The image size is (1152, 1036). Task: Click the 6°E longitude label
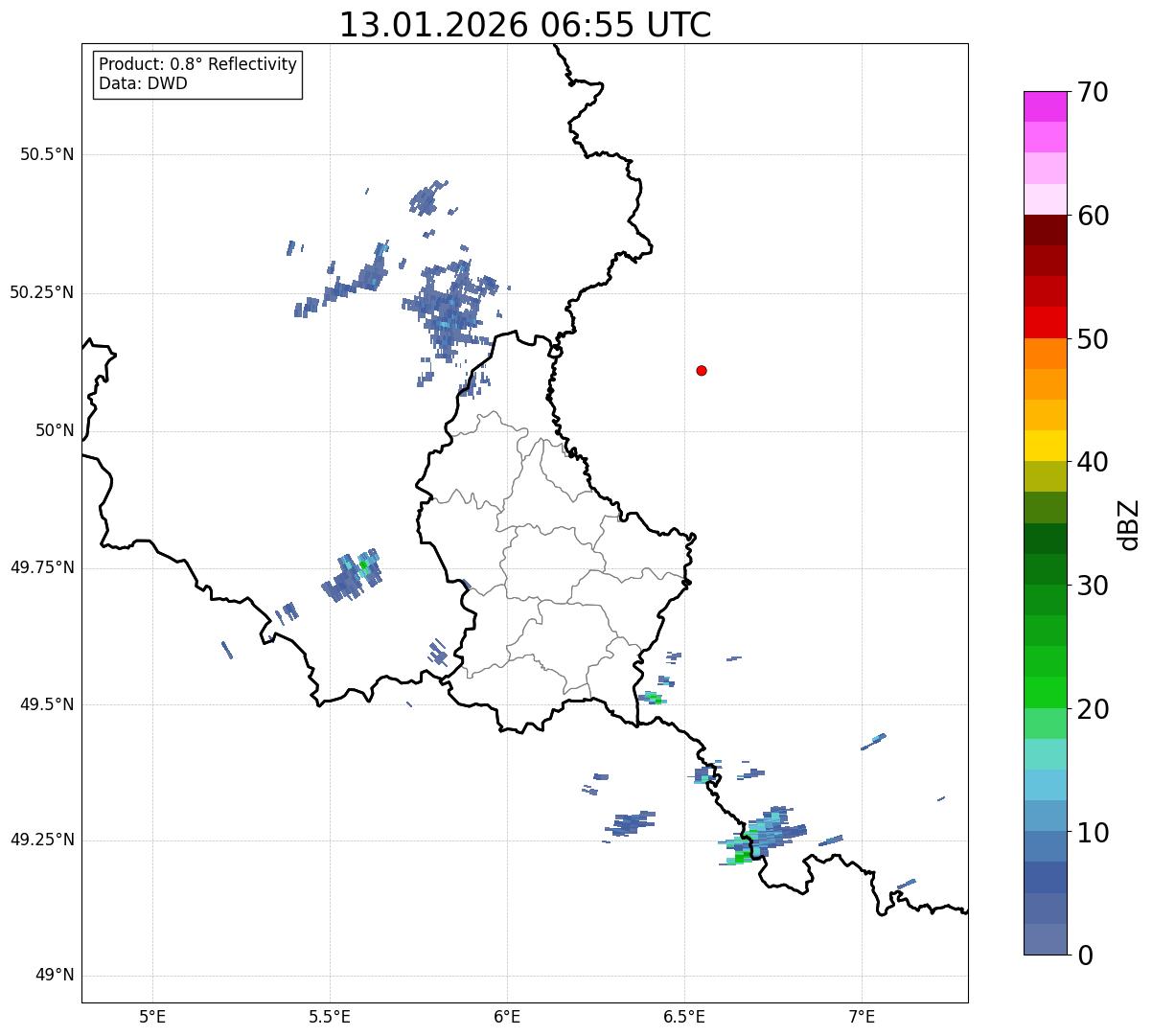[507, 1016]
